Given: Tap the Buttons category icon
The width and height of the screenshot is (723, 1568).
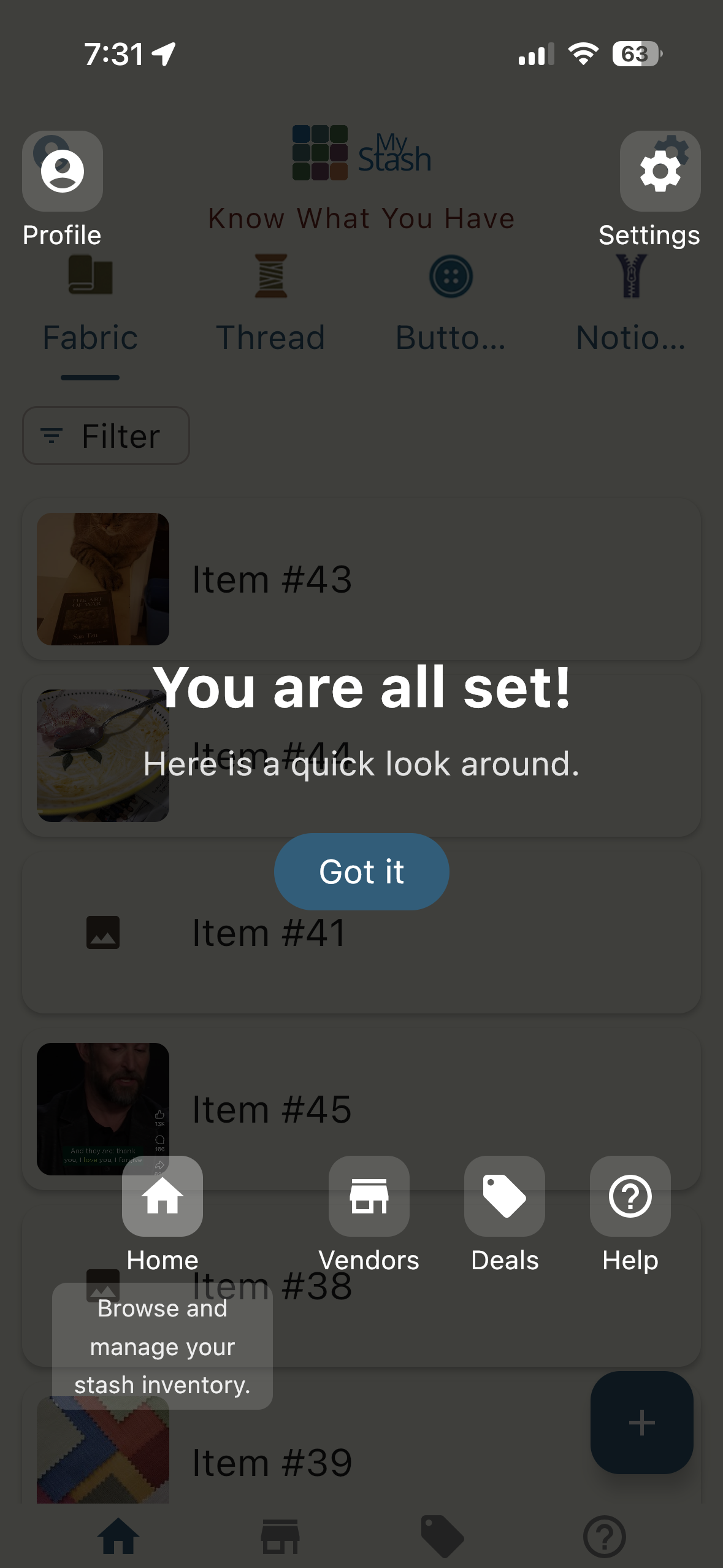Looking at the screenshot, I should 450,276.
